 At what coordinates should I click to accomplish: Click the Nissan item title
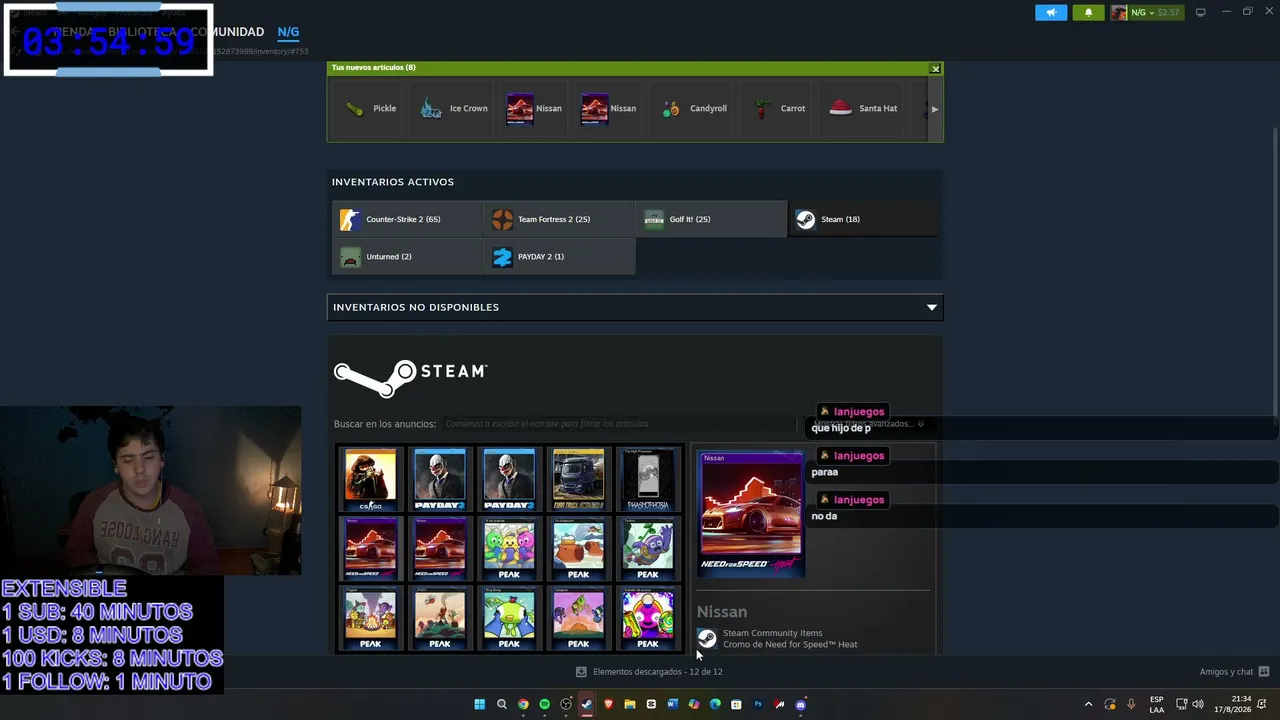(x=722, y=612)
